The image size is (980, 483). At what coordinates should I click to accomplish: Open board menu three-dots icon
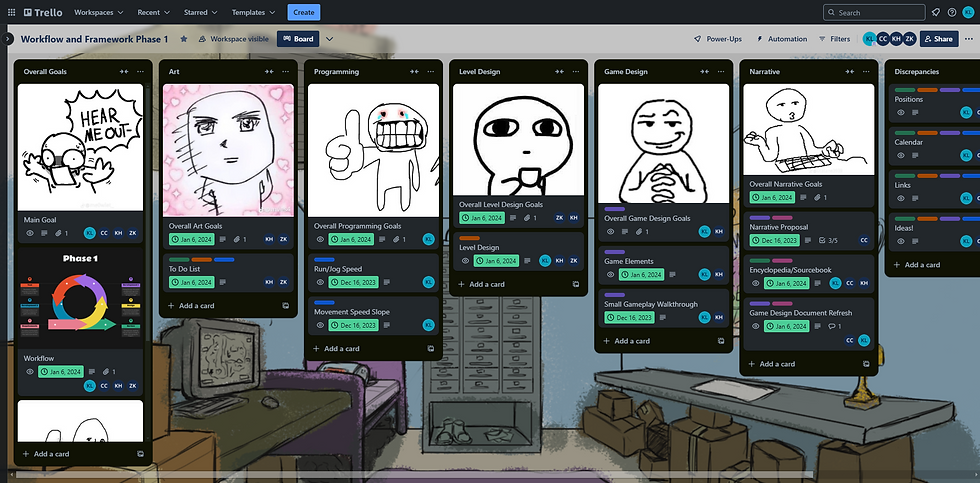[x=969, y=39]
